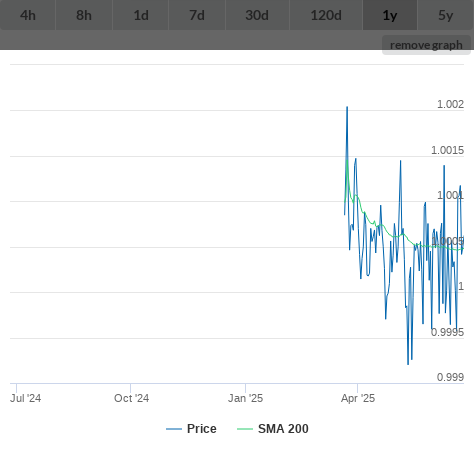Click the Jul '24 axis label
The height and width of the screenshot is (455, 474).
coord(25,398)
